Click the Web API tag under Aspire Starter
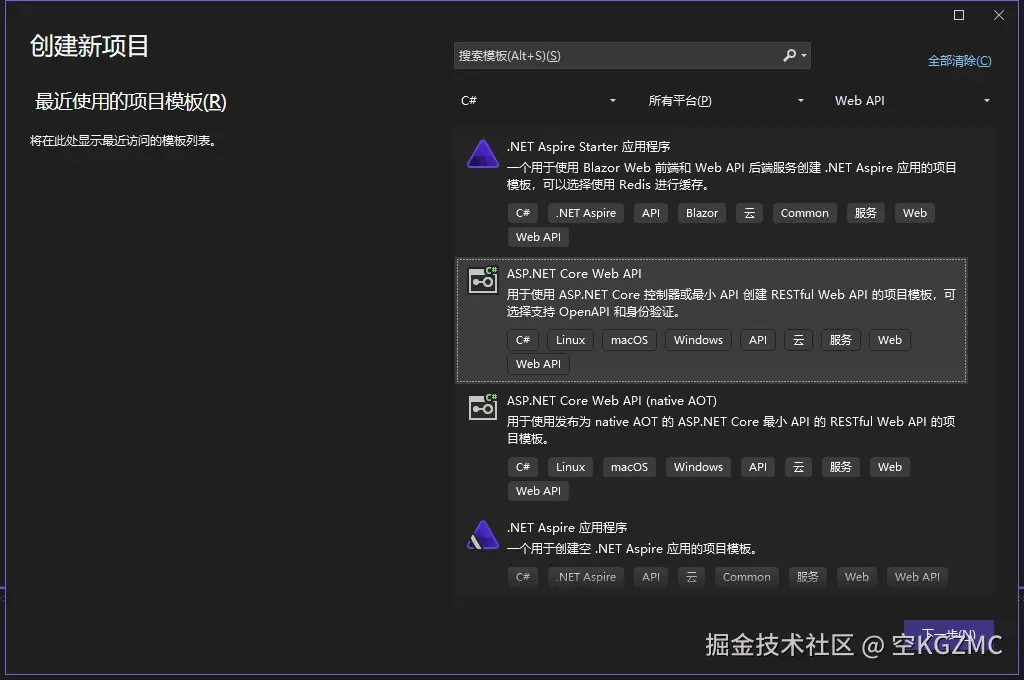The image size is (1024, 680). [537, 237]
